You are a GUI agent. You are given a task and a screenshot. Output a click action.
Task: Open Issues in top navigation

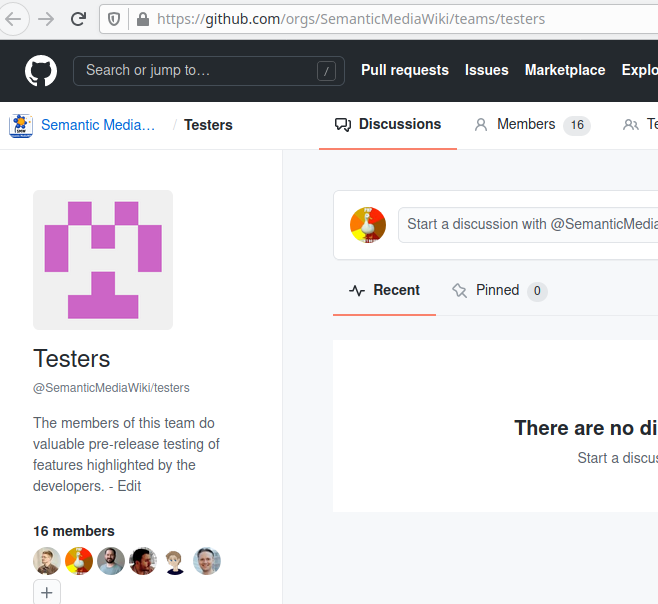pos(486,70)
